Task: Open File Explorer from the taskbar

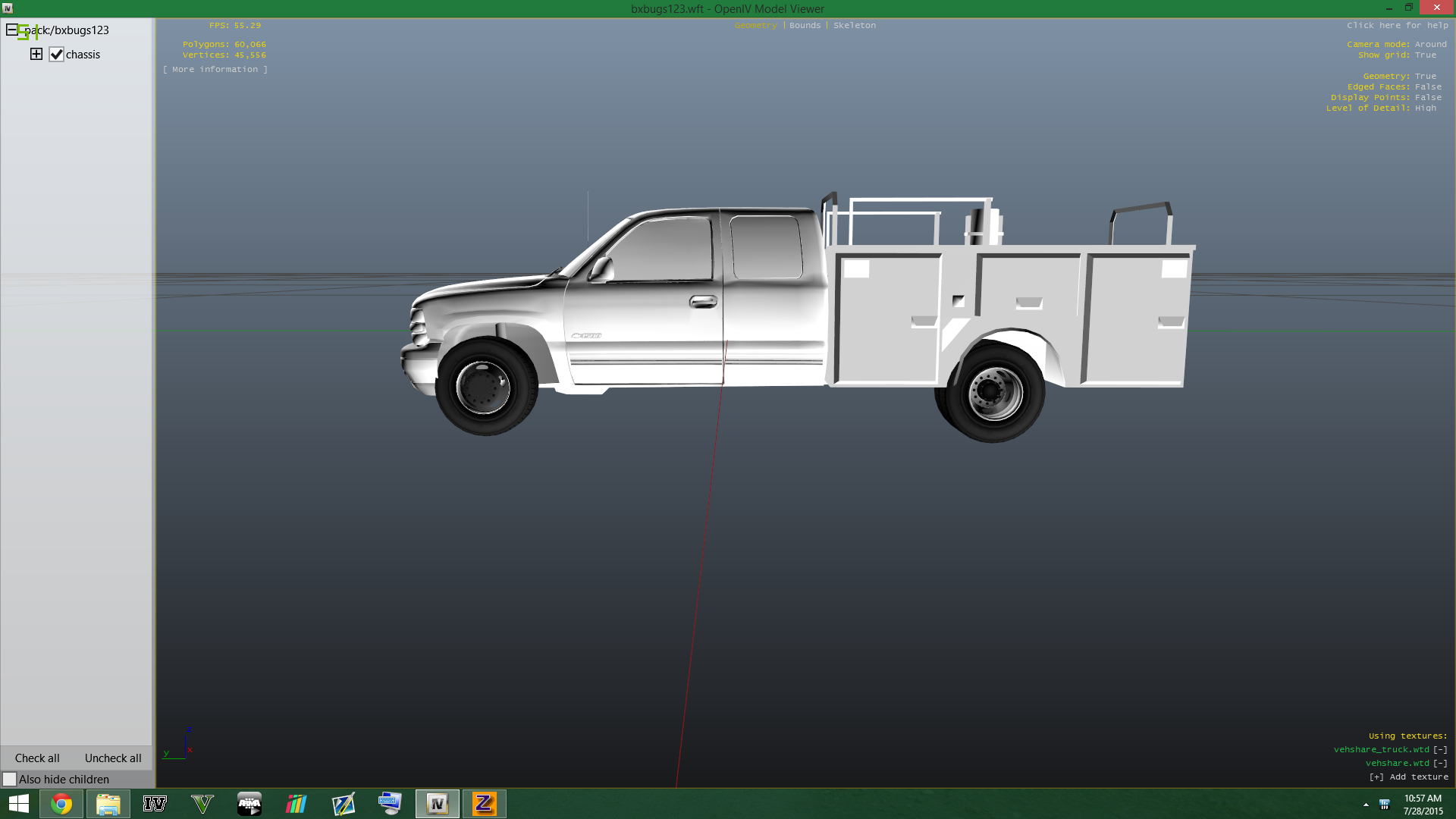Action: (x=108, y=804)
